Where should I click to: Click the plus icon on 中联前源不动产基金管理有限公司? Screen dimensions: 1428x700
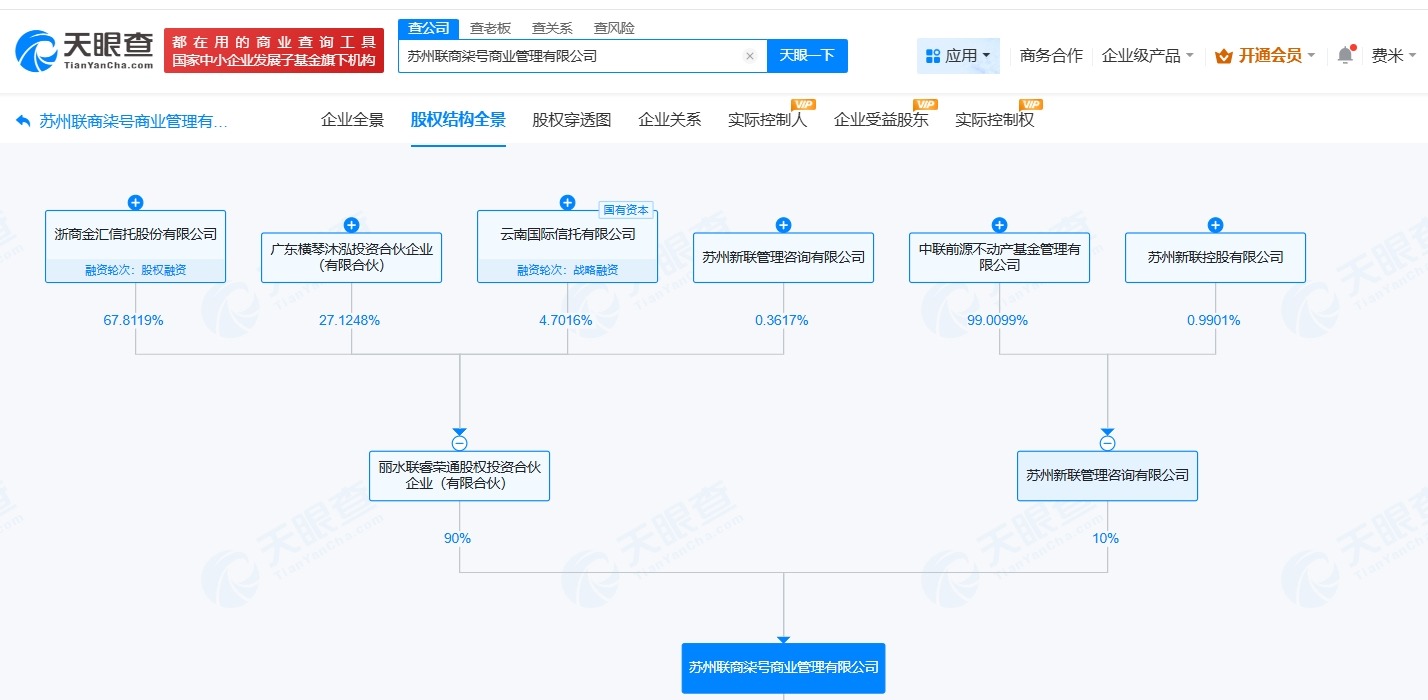(x=999, y=225)
